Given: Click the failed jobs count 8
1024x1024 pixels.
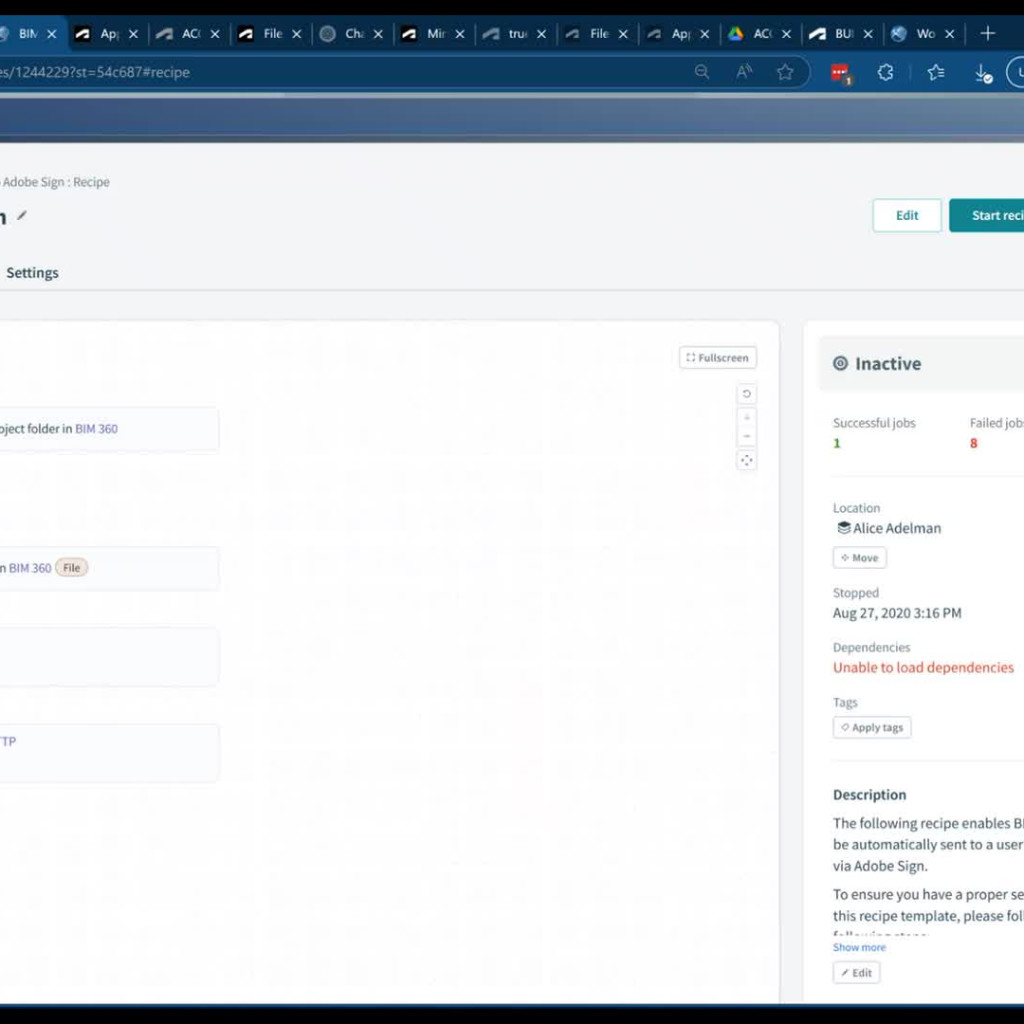Looking at the screenshot, I should 973,443.
